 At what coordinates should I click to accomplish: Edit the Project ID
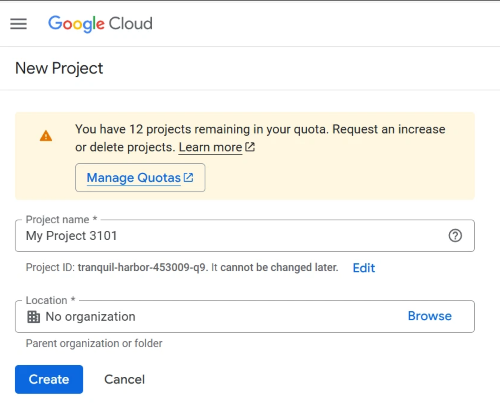pyautogui.click(x=364, y=268)
